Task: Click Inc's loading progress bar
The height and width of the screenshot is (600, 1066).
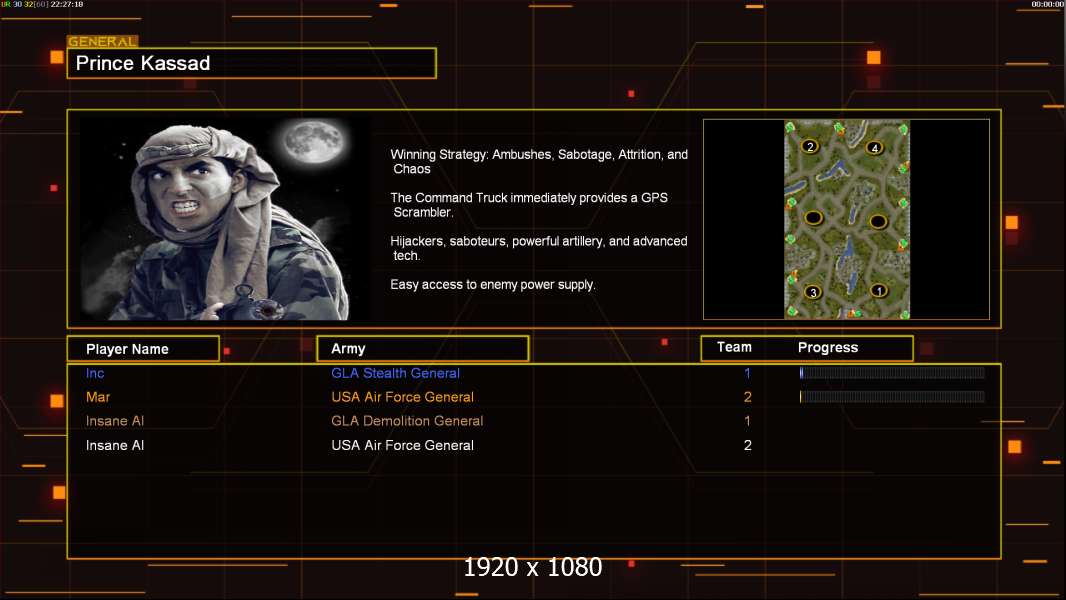Action: click(x=892, y=372)
